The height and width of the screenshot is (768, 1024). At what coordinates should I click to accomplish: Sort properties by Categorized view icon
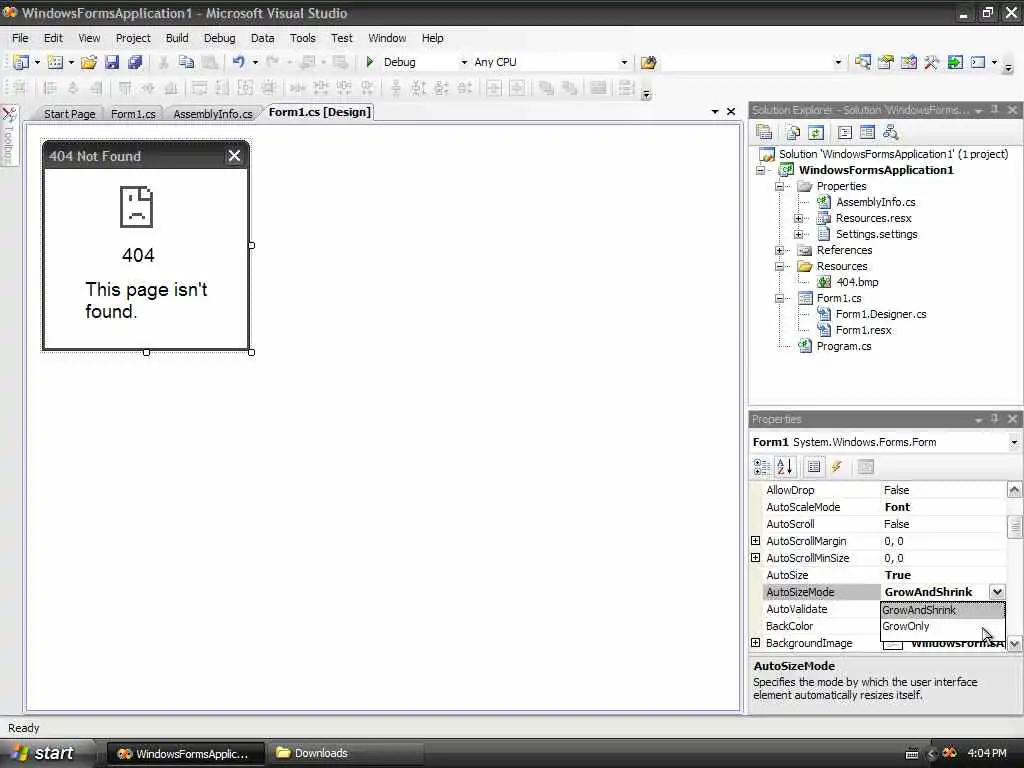click(x=761, y=466)
